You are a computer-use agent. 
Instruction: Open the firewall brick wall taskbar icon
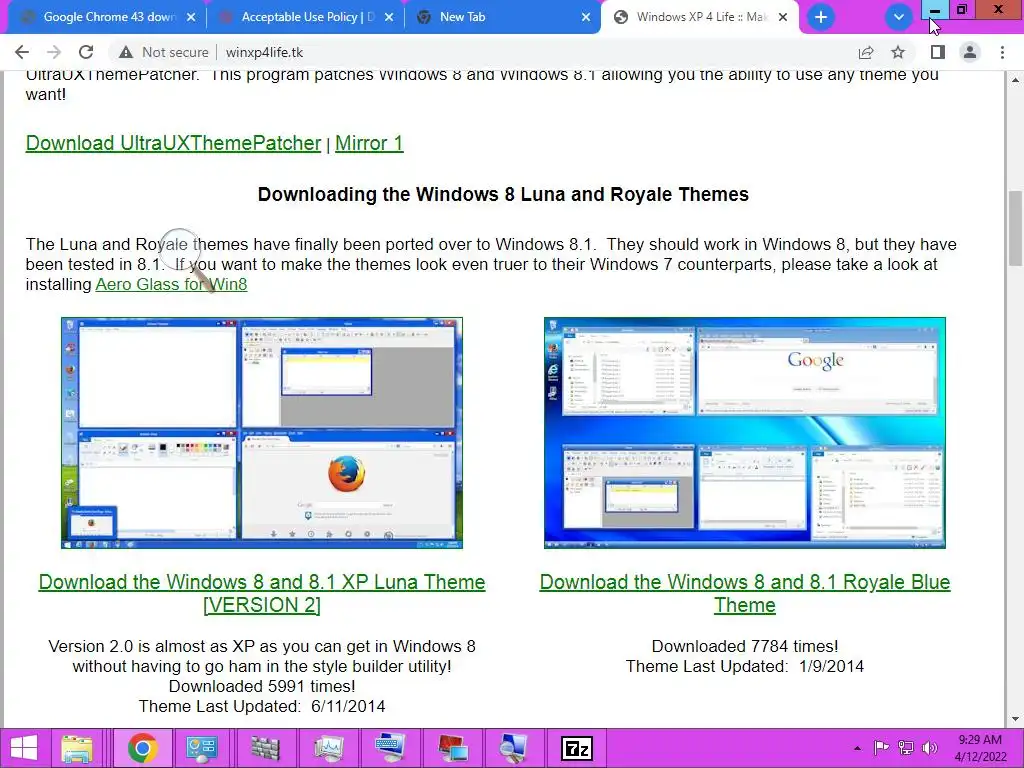pos(264,748)
